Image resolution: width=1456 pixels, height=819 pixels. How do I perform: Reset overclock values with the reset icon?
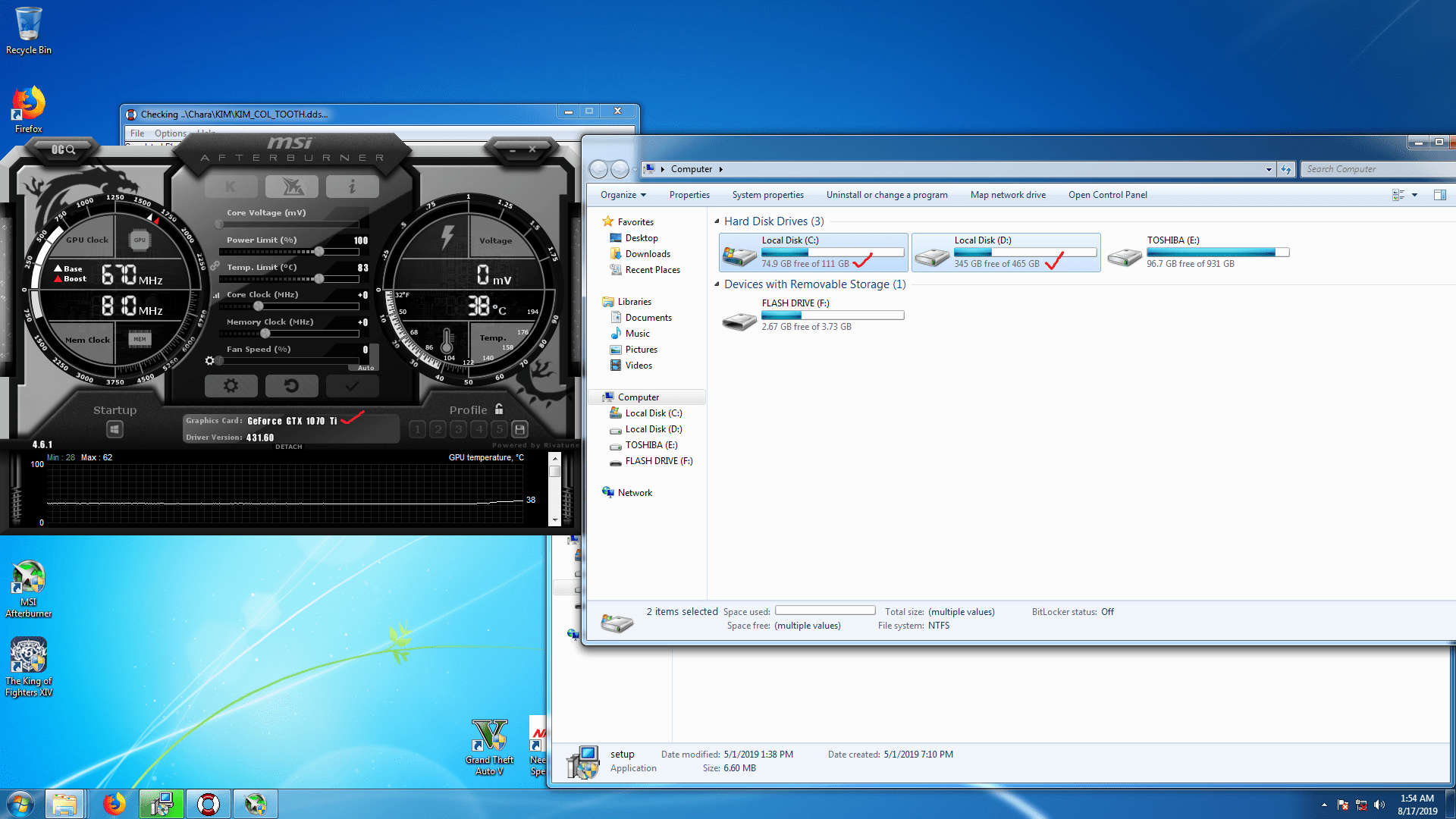click(292, 386)
